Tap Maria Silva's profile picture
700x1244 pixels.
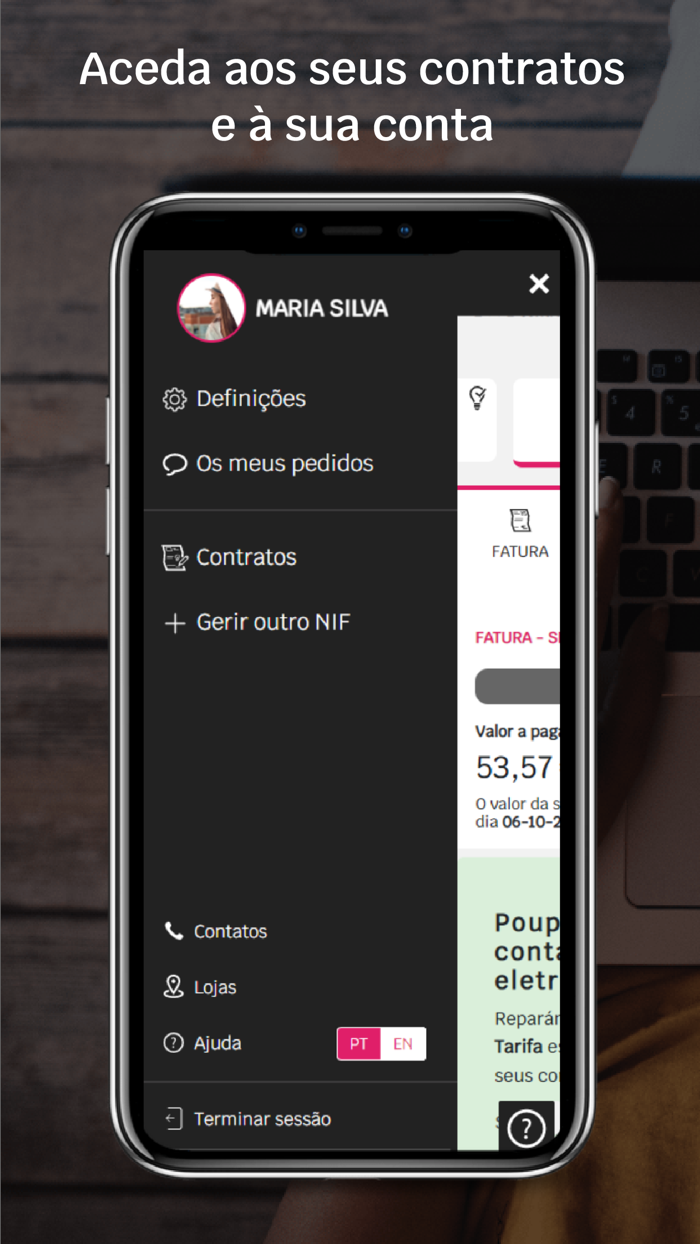211,308
